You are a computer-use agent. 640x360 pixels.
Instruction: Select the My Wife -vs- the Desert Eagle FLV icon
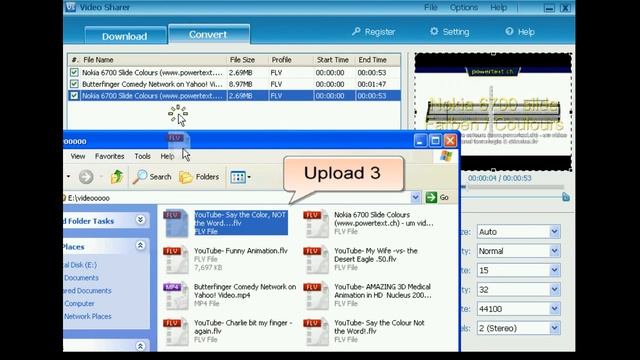click(x=316, y=259)
